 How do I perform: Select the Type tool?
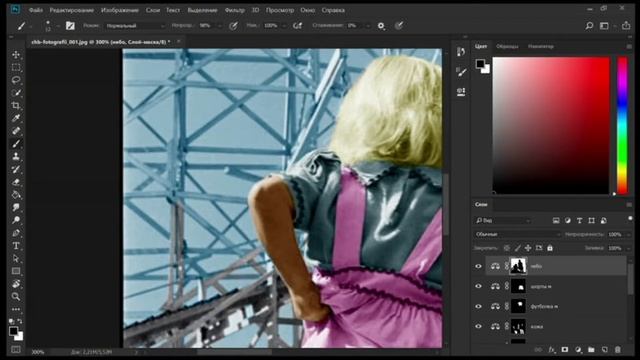click(16, 246)
